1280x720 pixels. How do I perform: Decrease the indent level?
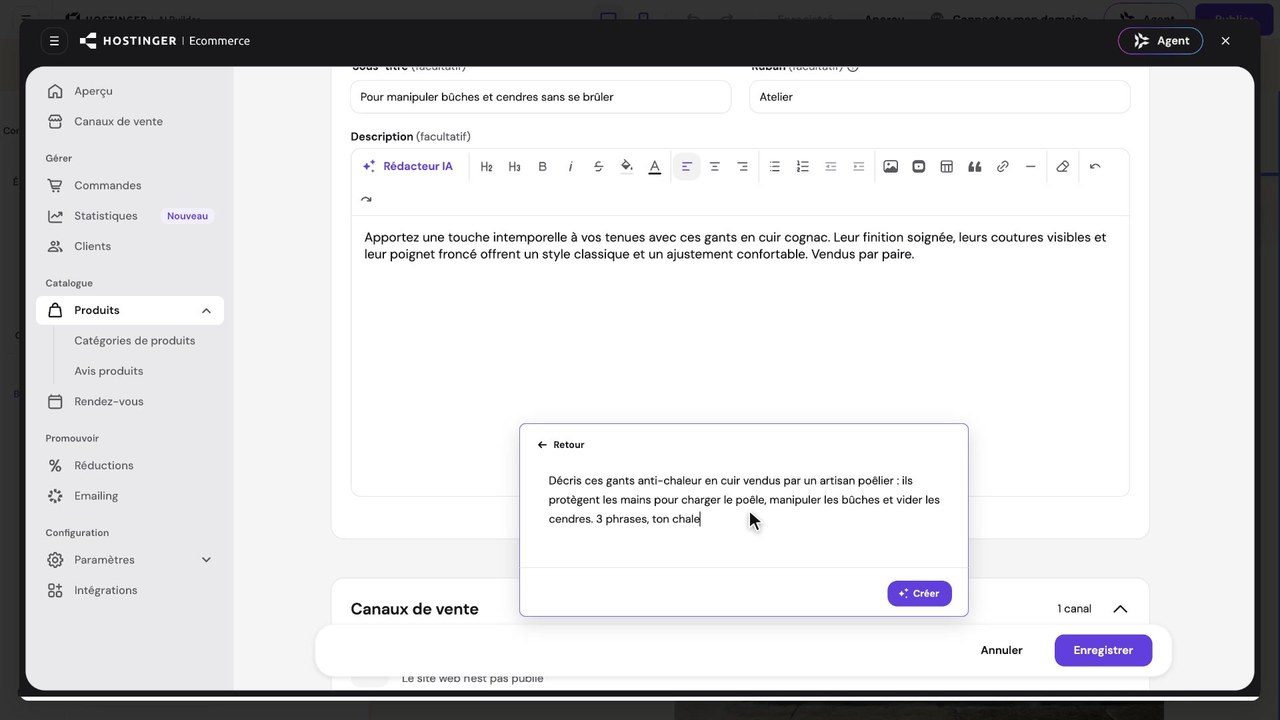[x=831, y=167]
